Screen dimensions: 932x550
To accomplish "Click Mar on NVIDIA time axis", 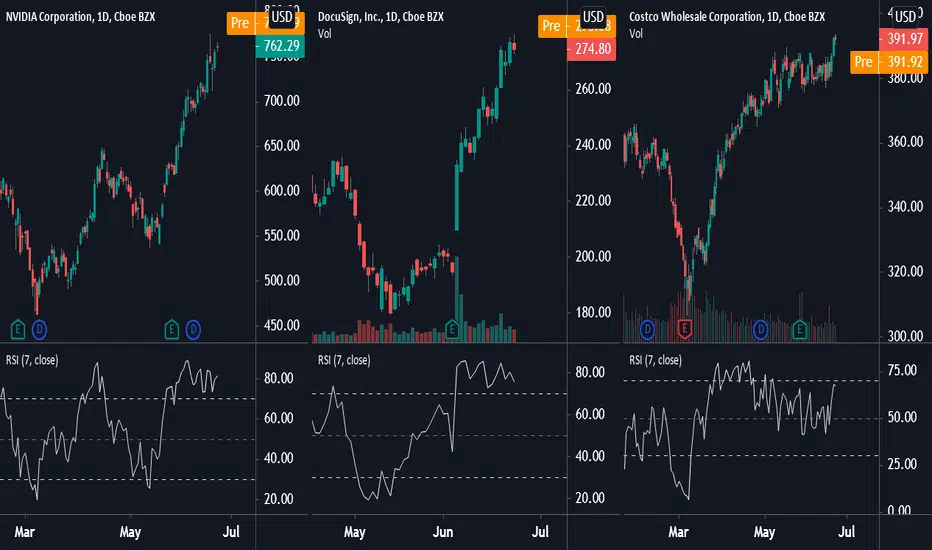I will tap(24, 532).
